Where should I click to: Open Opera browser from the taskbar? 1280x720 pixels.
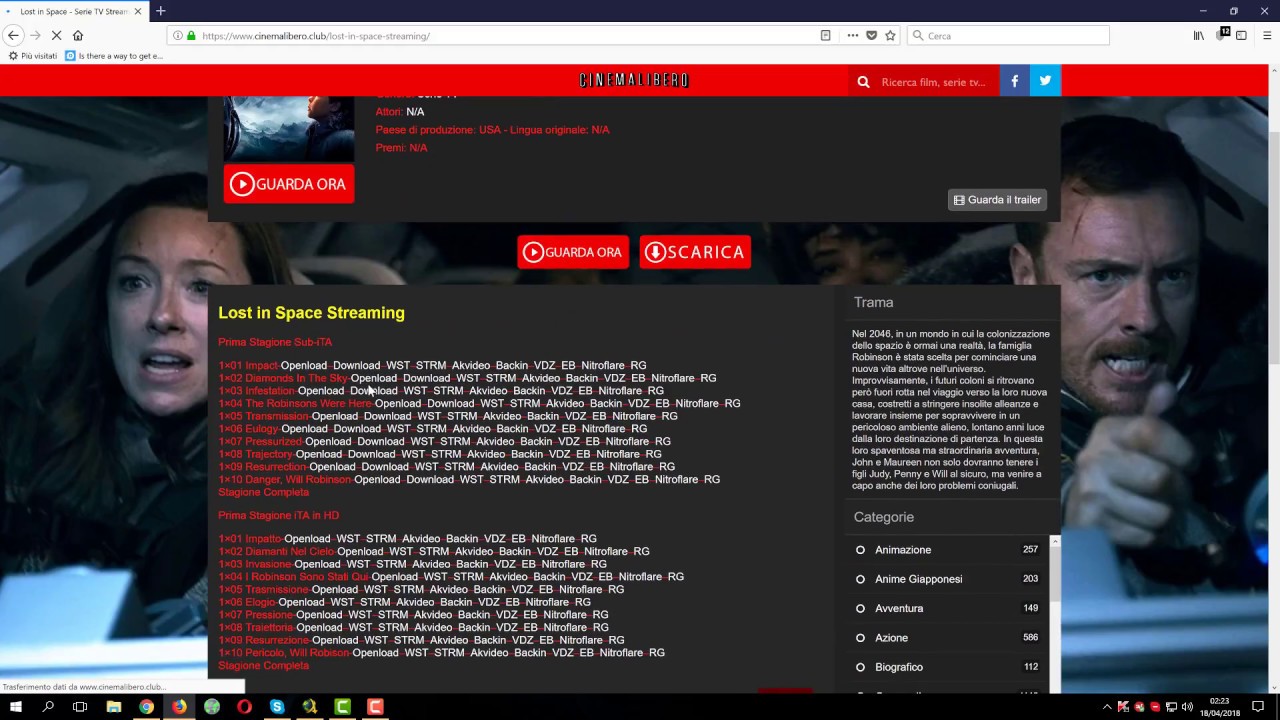click(245, 707)
